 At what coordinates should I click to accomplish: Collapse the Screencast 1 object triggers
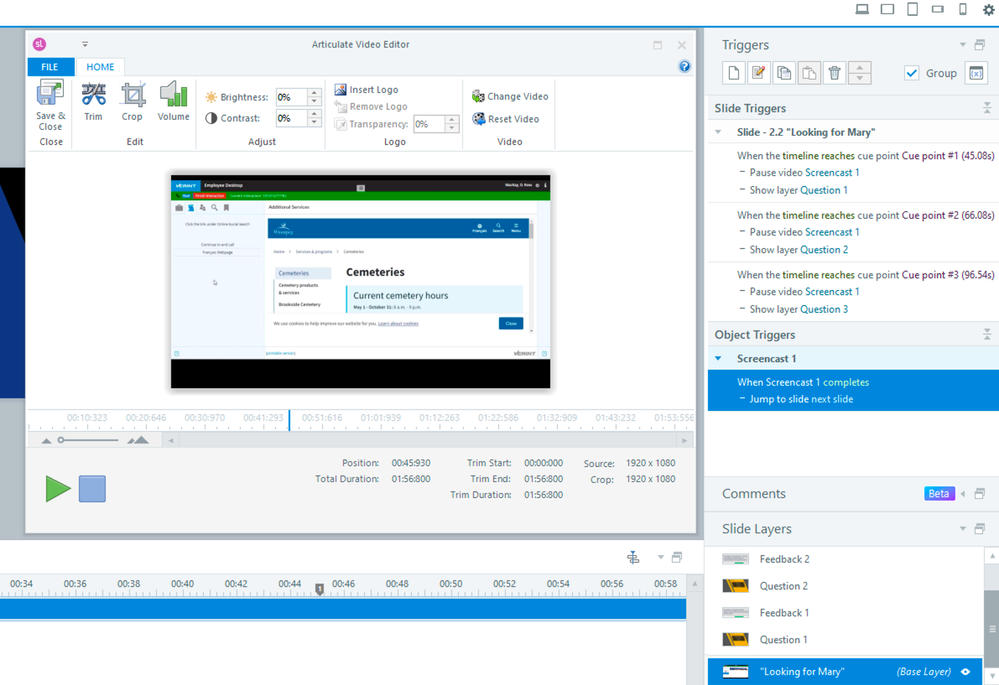coord(719,358)
